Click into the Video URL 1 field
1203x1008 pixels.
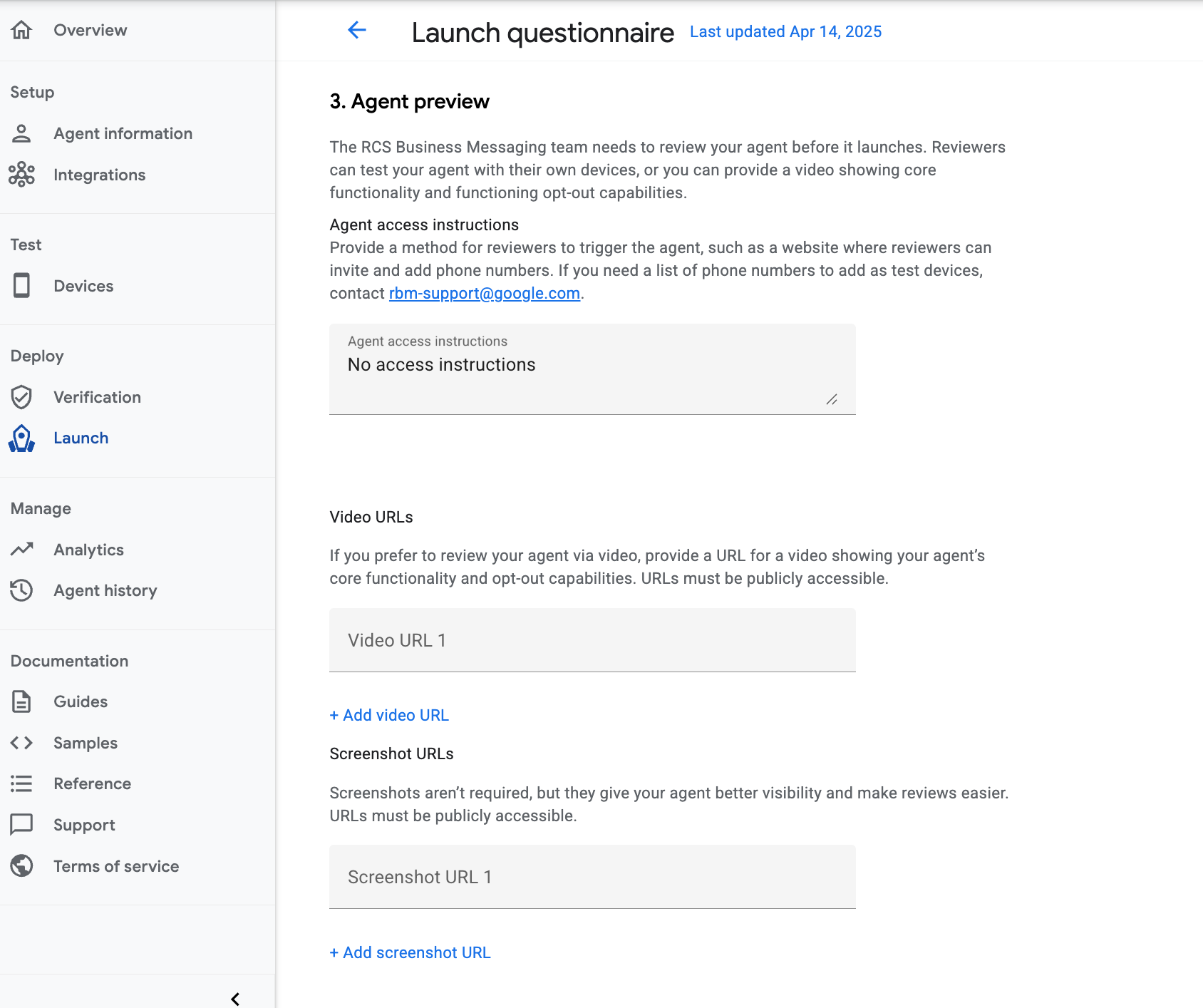(592, 640)
